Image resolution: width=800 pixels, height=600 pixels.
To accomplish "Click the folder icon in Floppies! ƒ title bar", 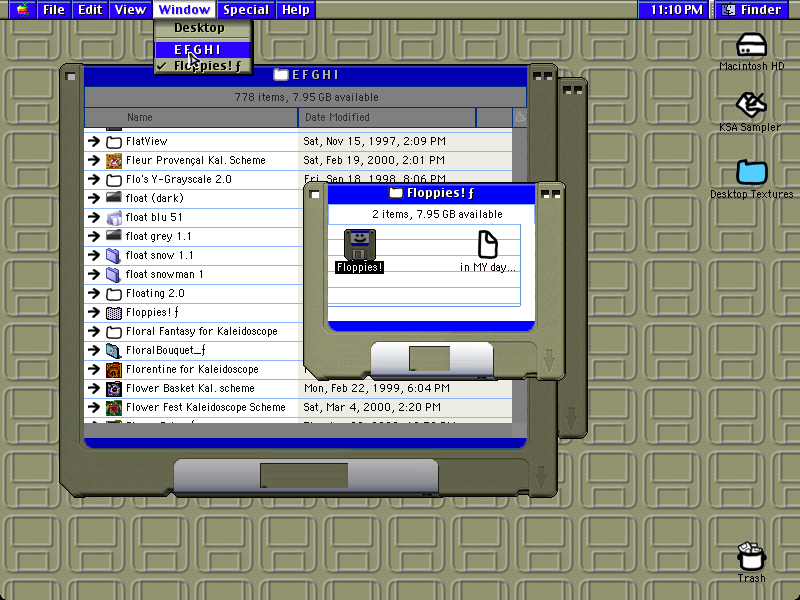I will (396, 193).
